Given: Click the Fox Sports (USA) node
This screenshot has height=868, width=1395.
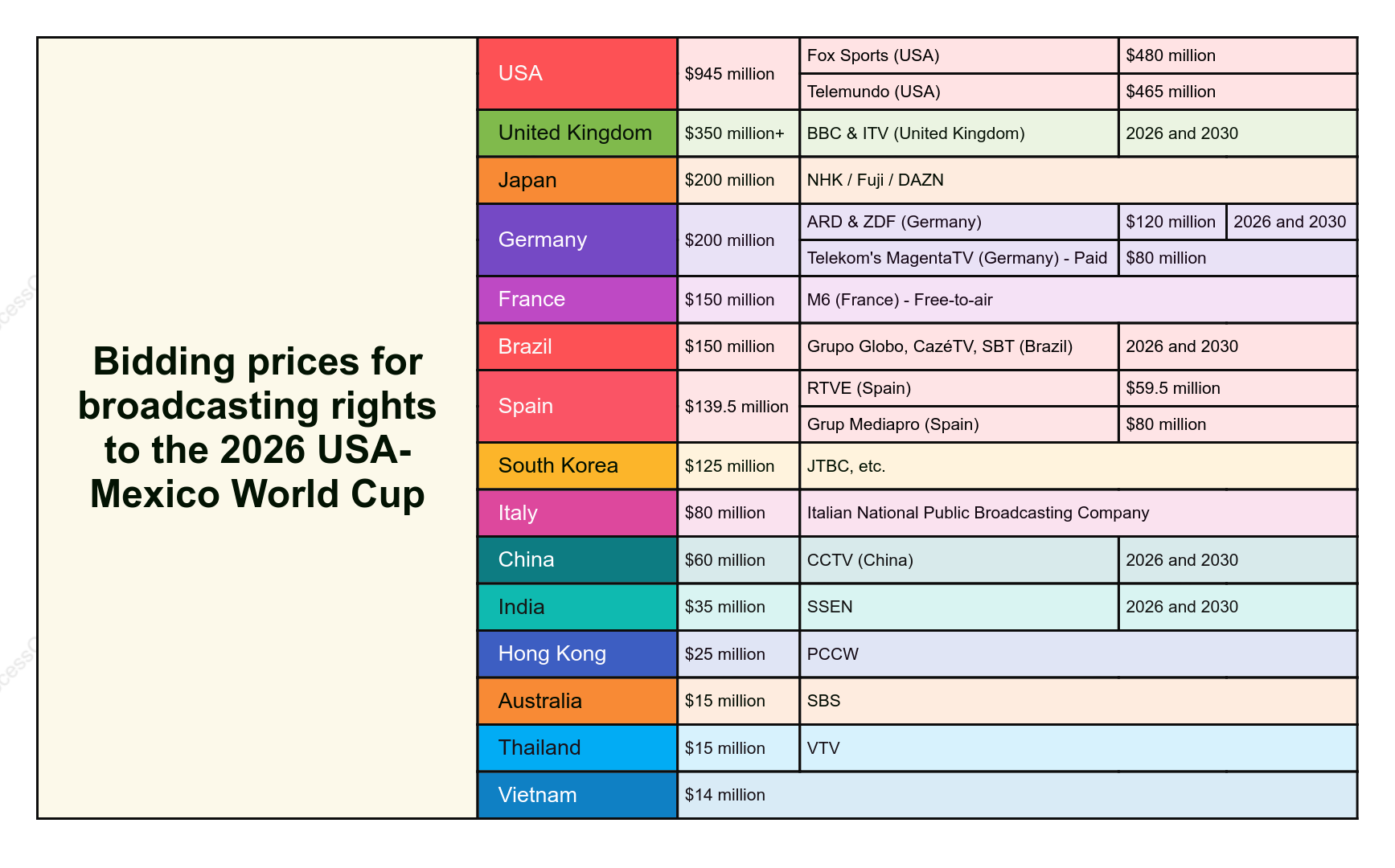Looking at the screenshot, I should pyautogui.click(x=959, y=55).
